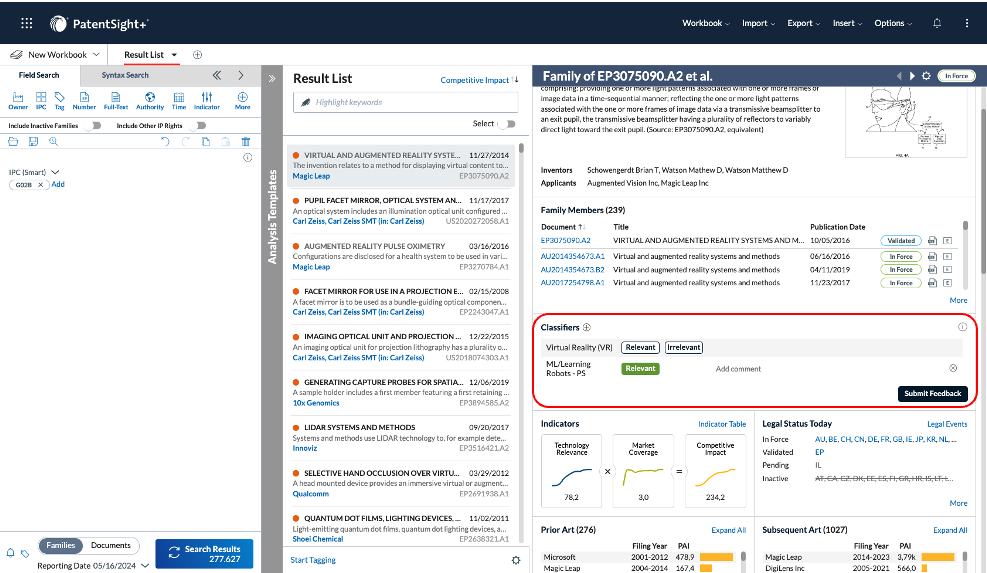Open Result List settings gear at bottom
The image size is (987, 573).
tap(516, 560)
